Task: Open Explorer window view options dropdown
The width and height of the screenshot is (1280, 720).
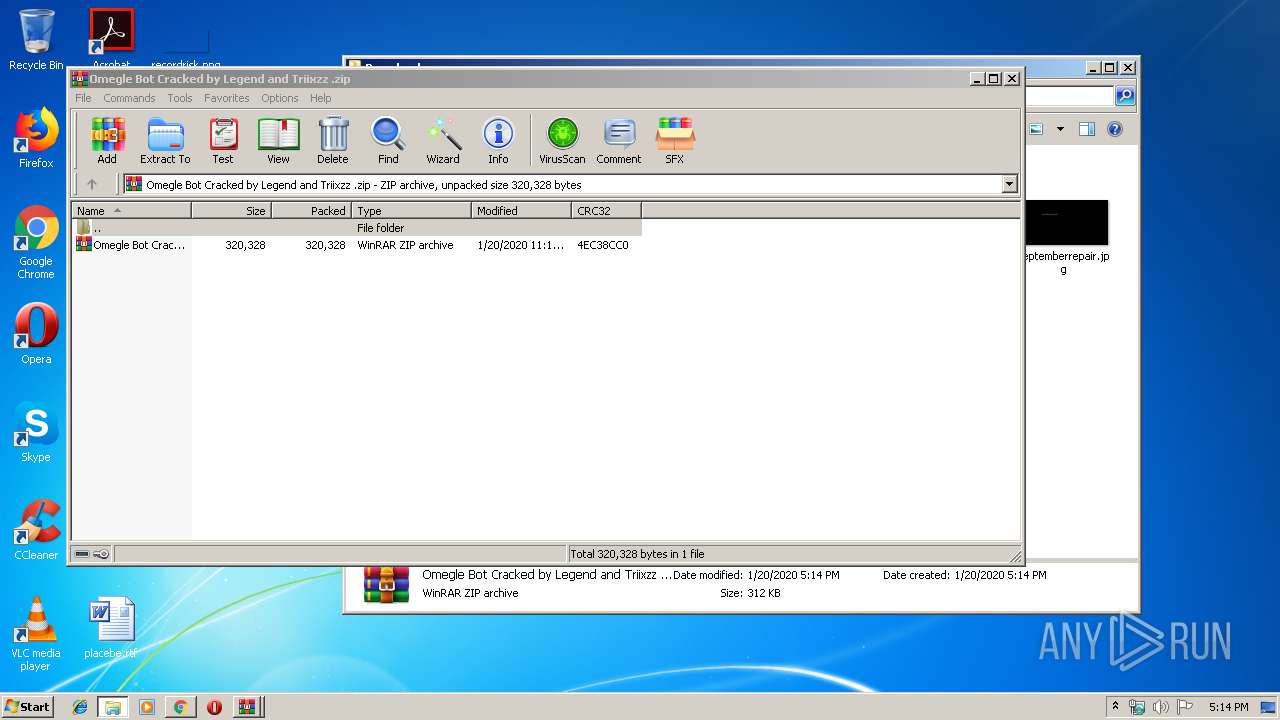Action: pos(1060,129)
